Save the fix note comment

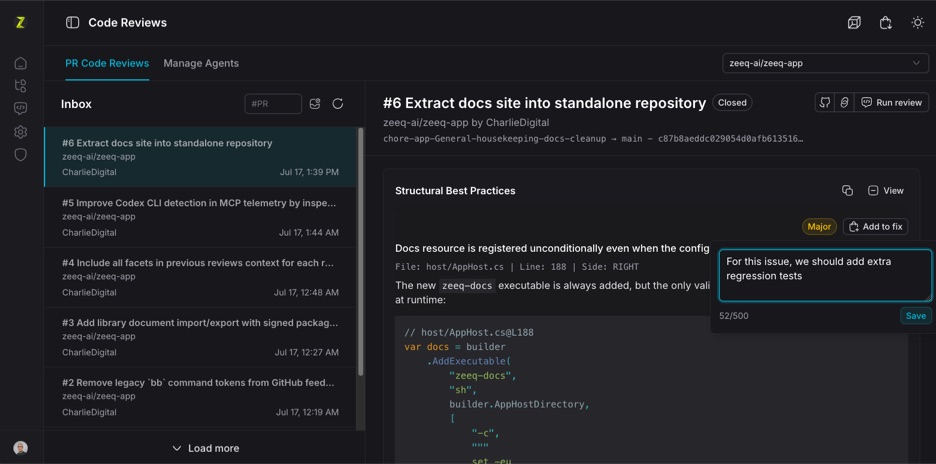click(x=916, y=316)
